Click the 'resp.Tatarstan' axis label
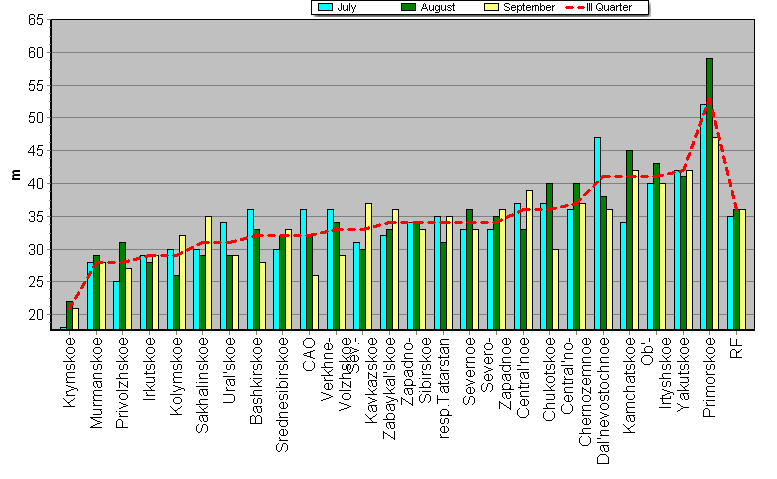 coord(444,388)
